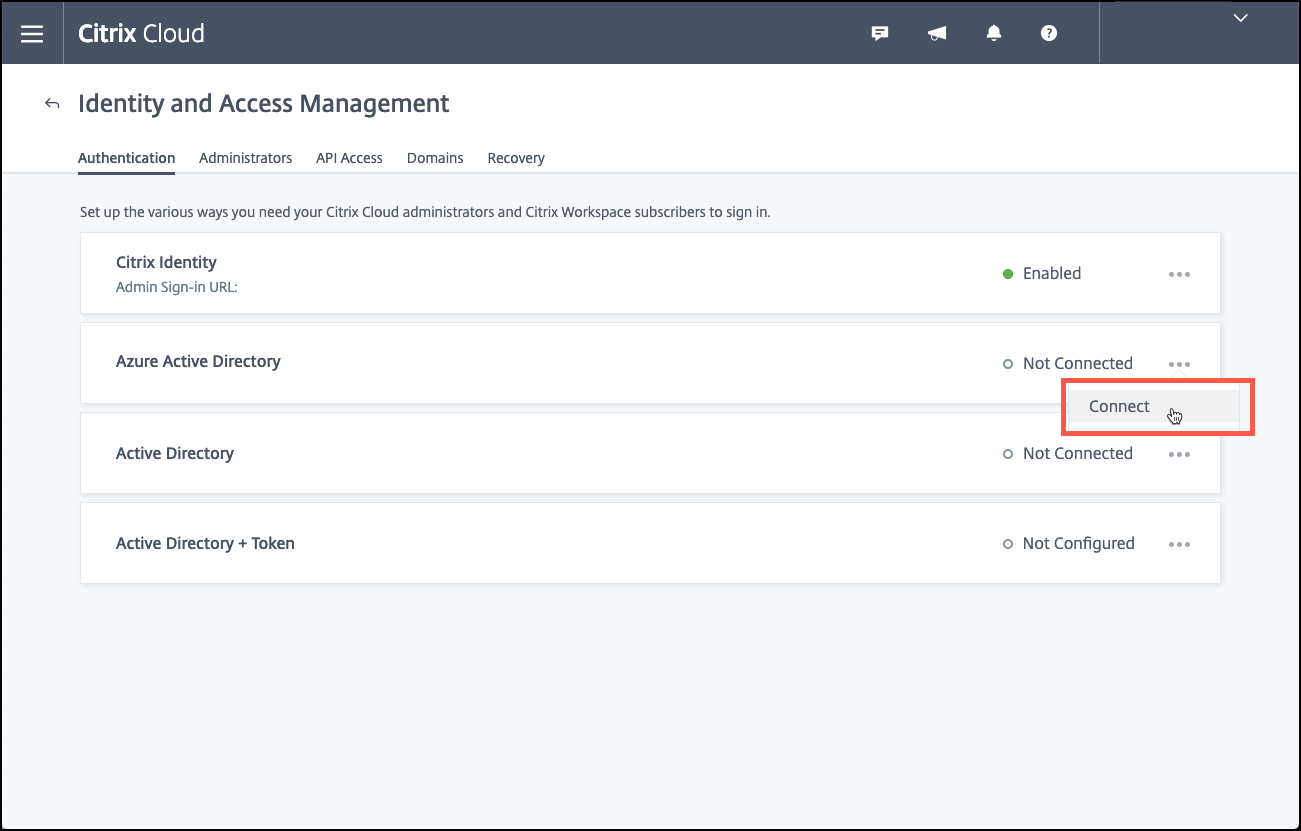Open the notifications bell
This screenshot has height=831, width=1301.
point(993,34)
